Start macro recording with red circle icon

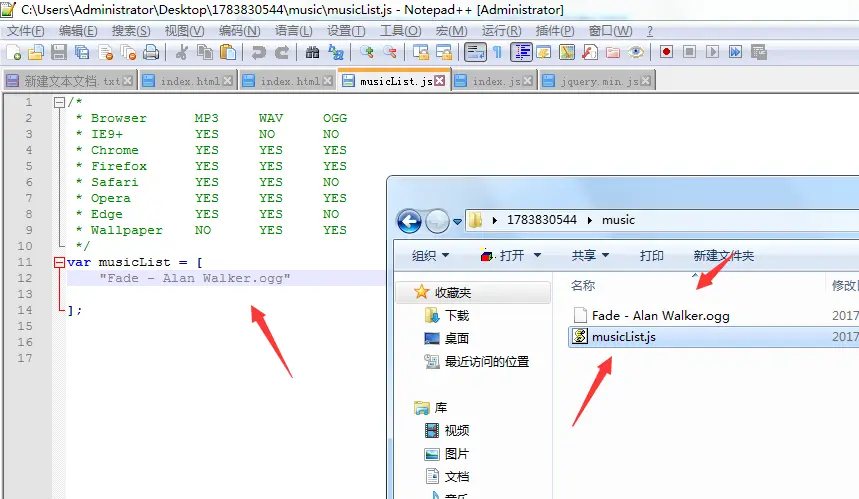(665, 52)
